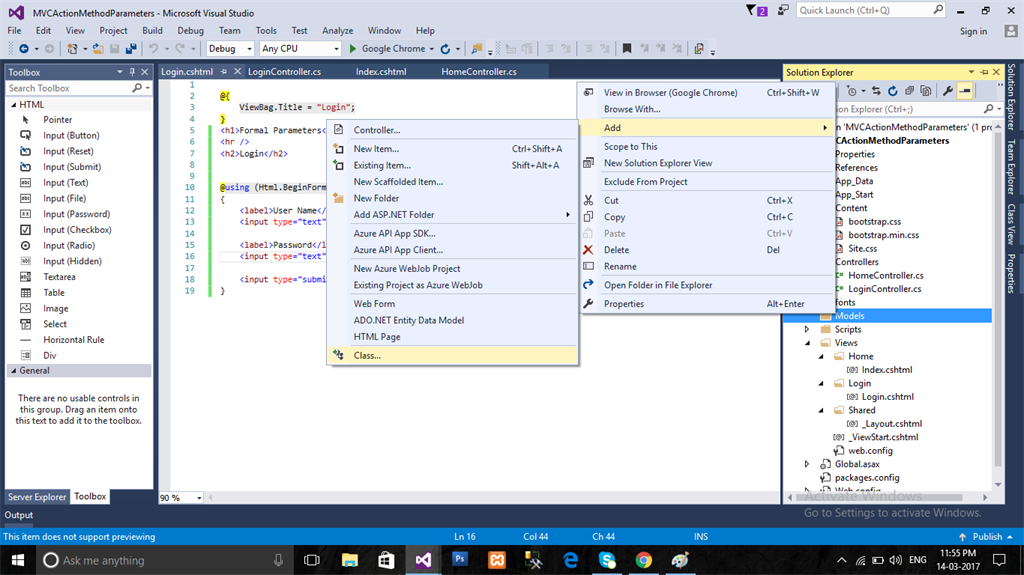This screenshot has height=575, width=1024.
Task: Click the Collapse All icon in Solution Explorer
Action: (x=908, y=91)
